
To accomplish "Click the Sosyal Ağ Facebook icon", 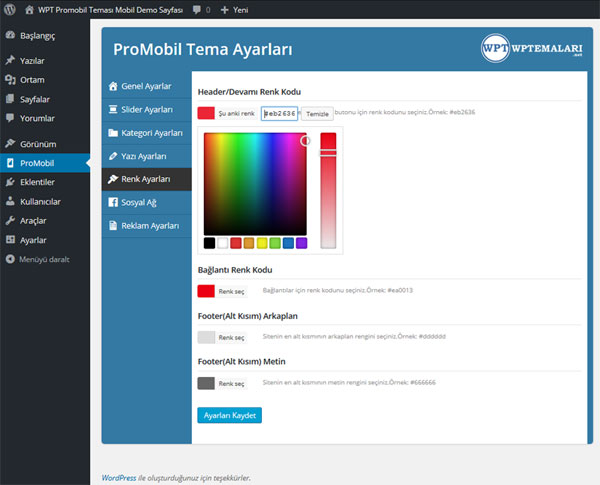I will (x=113, y=202).
